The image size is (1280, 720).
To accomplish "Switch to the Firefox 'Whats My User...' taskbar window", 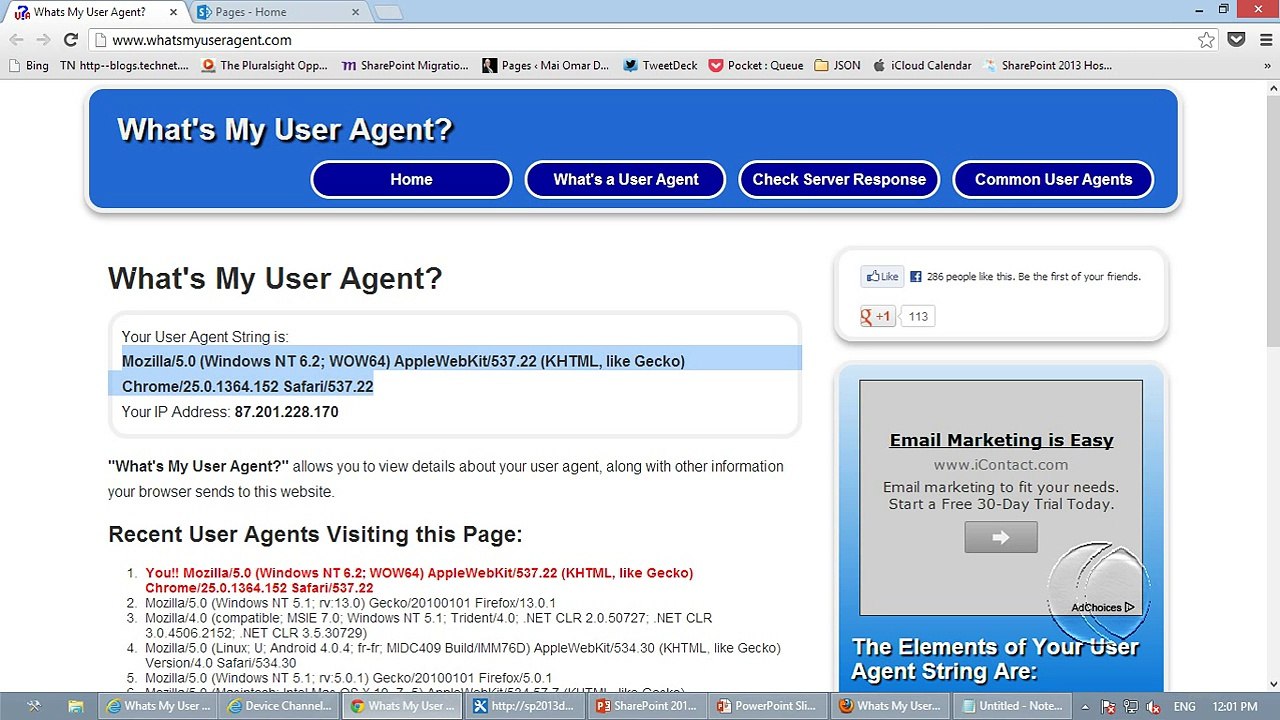I will 890,706.
